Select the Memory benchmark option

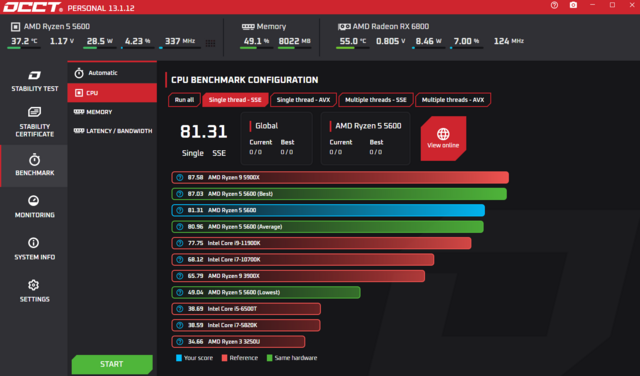(x=112, y=112)
